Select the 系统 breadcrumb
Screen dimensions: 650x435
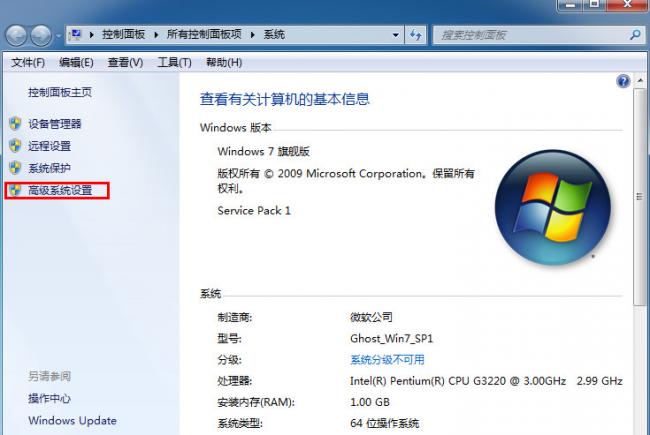click(x=274, y=34)
